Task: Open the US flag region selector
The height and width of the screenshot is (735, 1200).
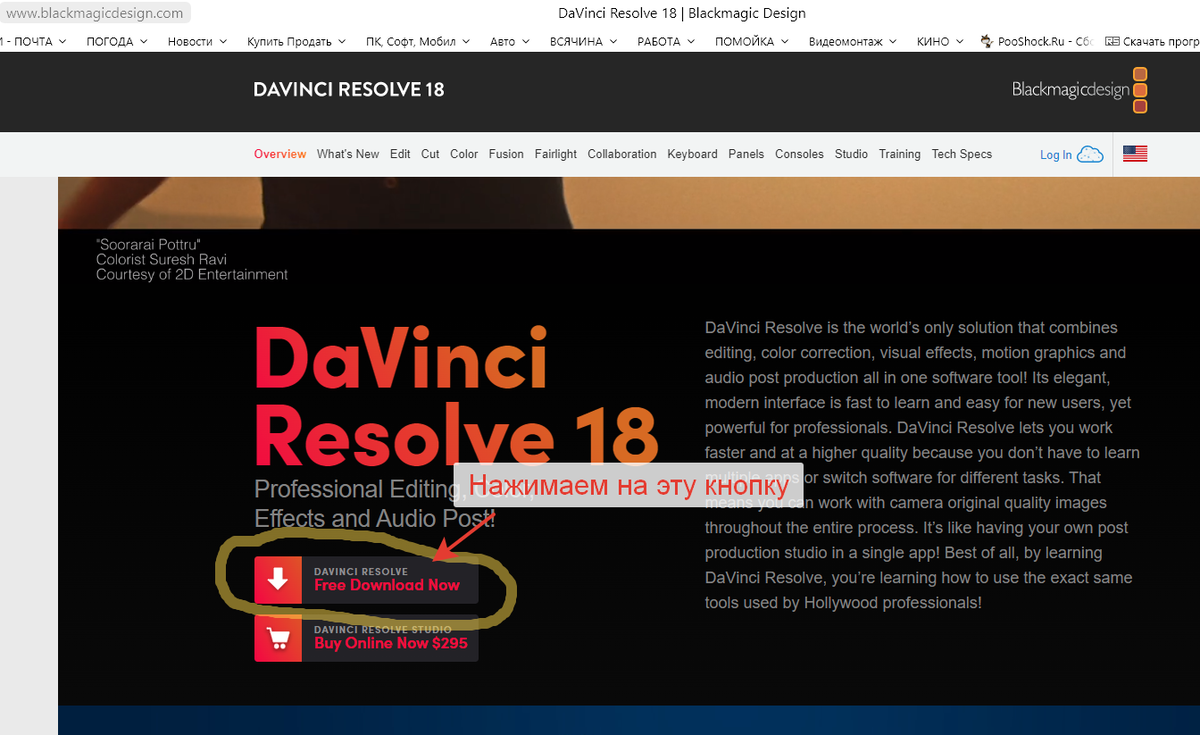Action: (1135, 154)
